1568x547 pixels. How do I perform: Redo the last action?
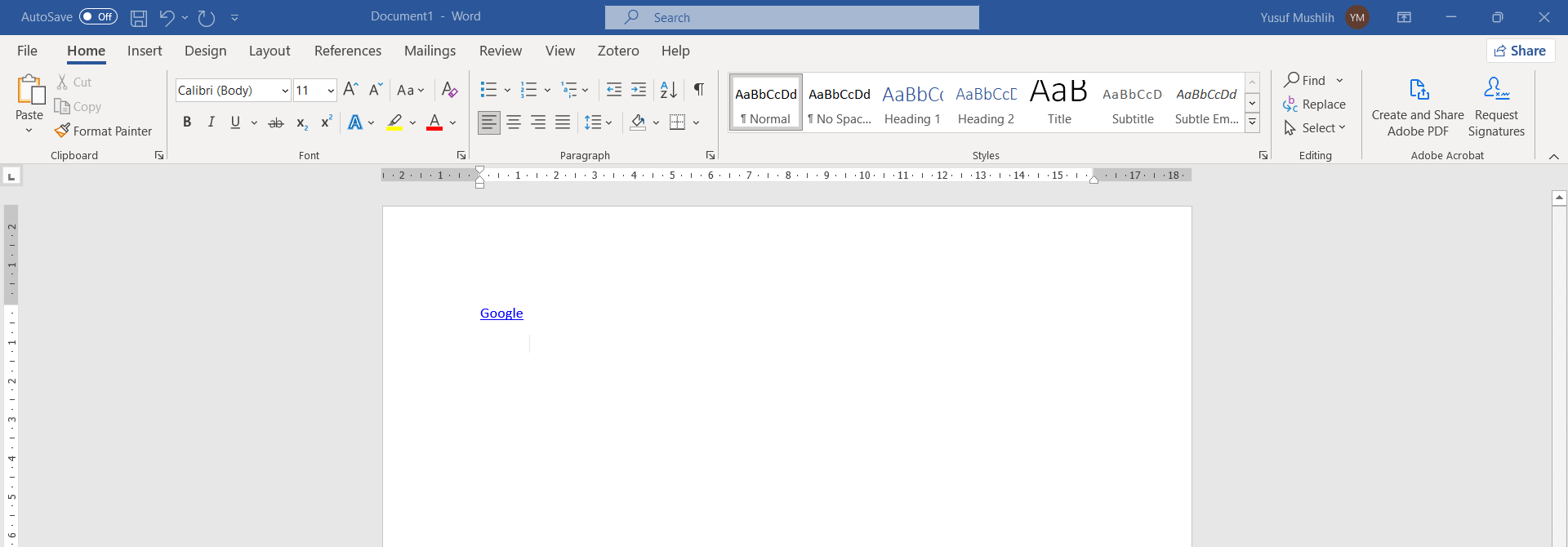coord(207,17)
